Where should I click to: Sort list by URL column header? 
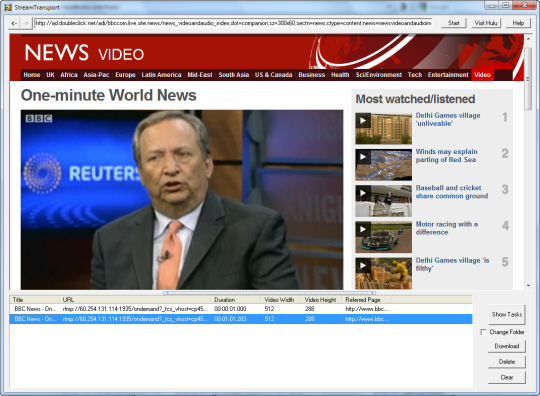(135, 300)
